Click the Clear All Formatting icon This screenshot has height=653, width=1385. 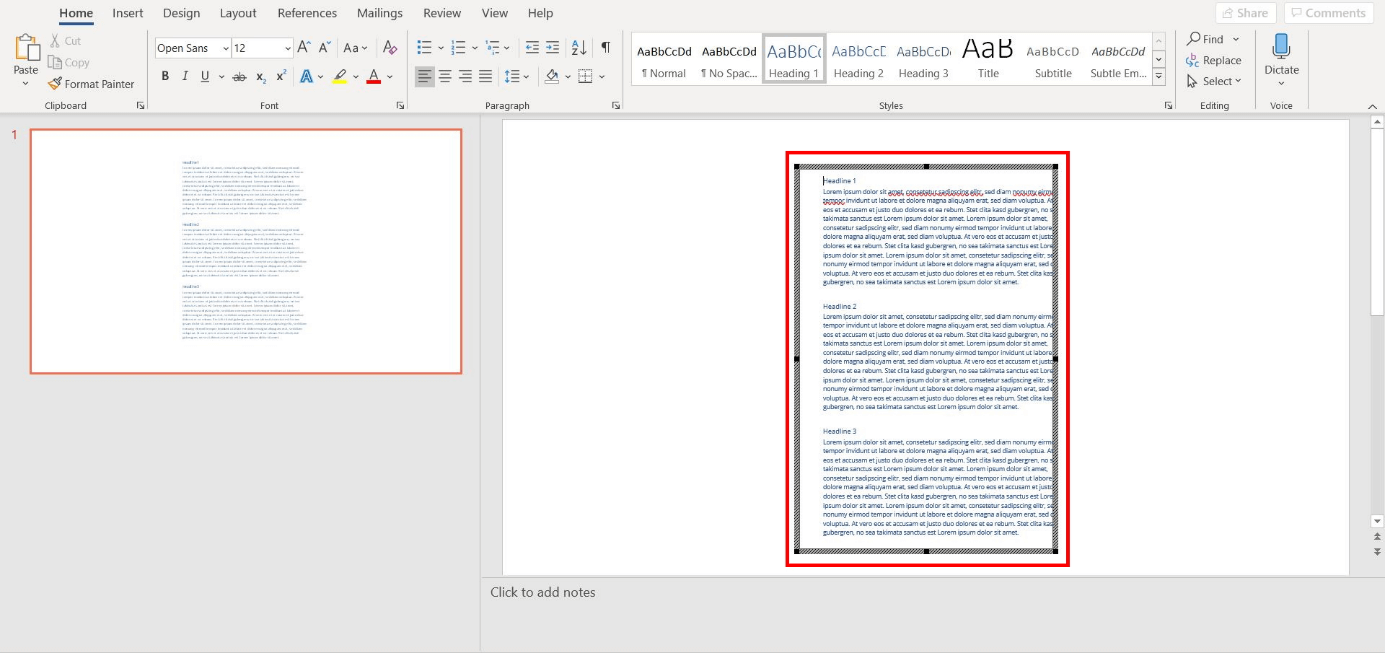pyautogui.click(x=390, y=48)
